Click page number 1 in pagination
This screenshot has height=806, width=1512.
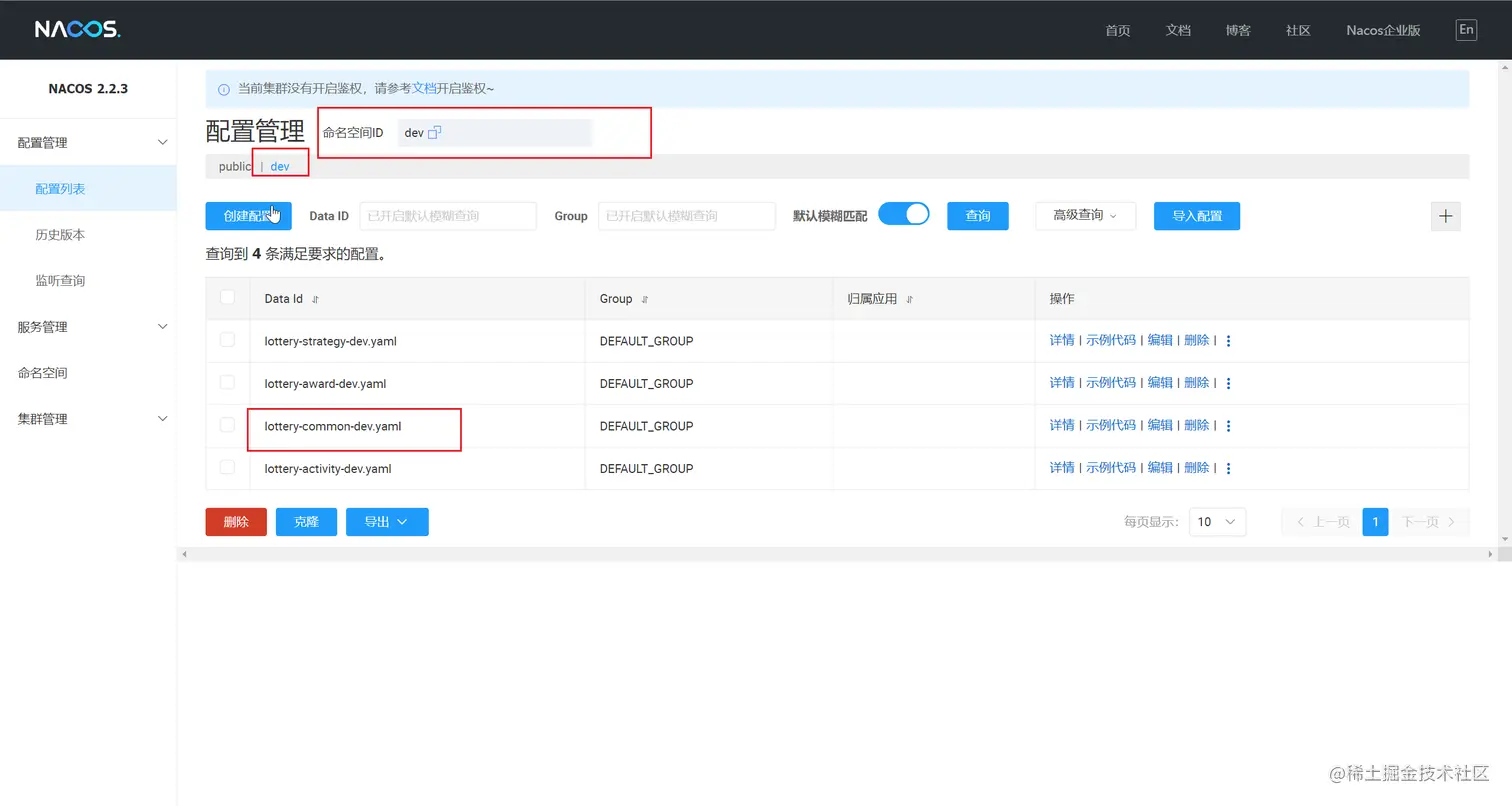pyautogui.click(x=1375, y=522)
